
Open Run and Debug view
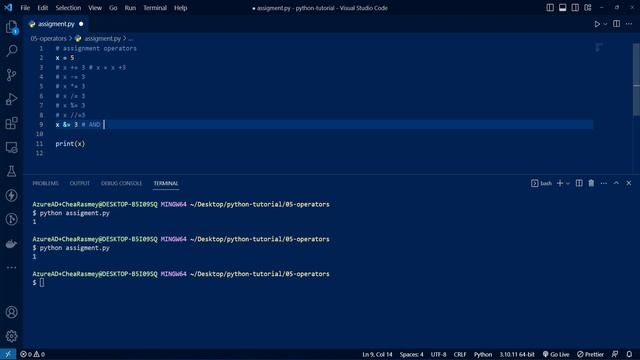click(11, 99)
